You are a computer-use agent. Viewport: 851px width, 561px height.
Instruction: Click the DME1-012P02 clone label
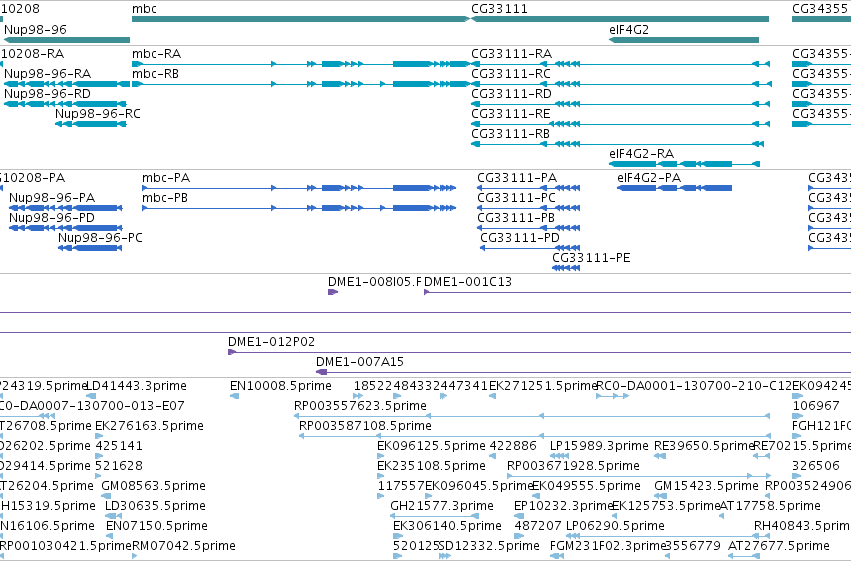[271, 342]
